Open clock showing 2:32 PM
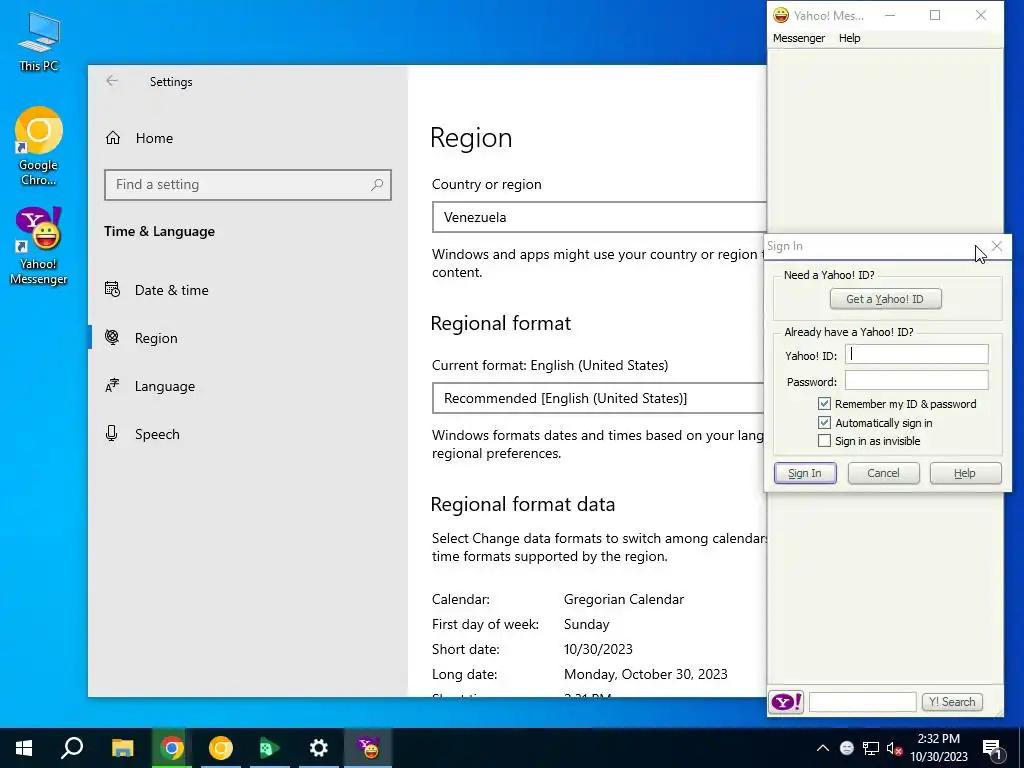Screen dimensions: 1024x768 (x=939, y=748)
